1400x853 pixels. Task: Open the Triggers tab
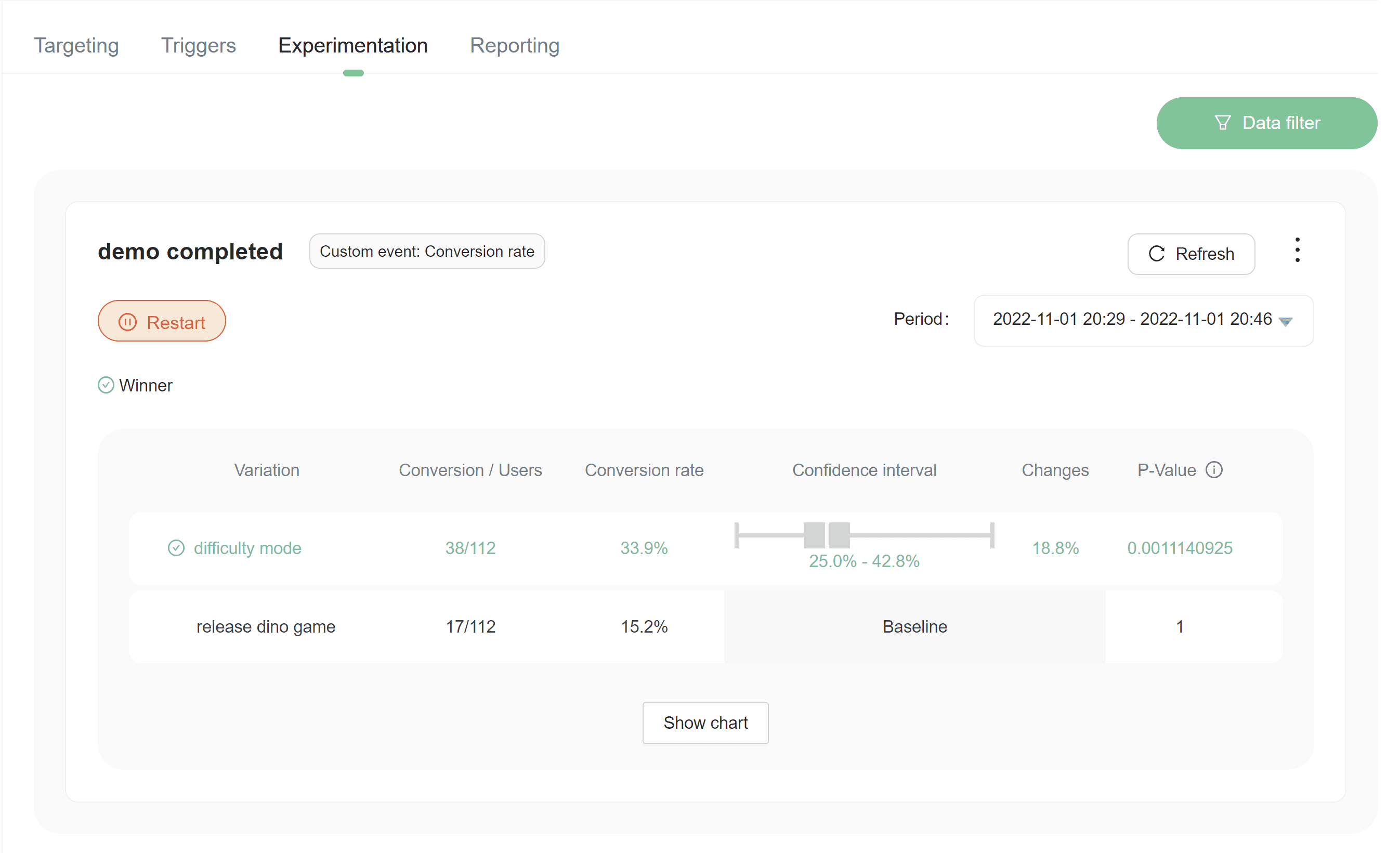point(198,45)
